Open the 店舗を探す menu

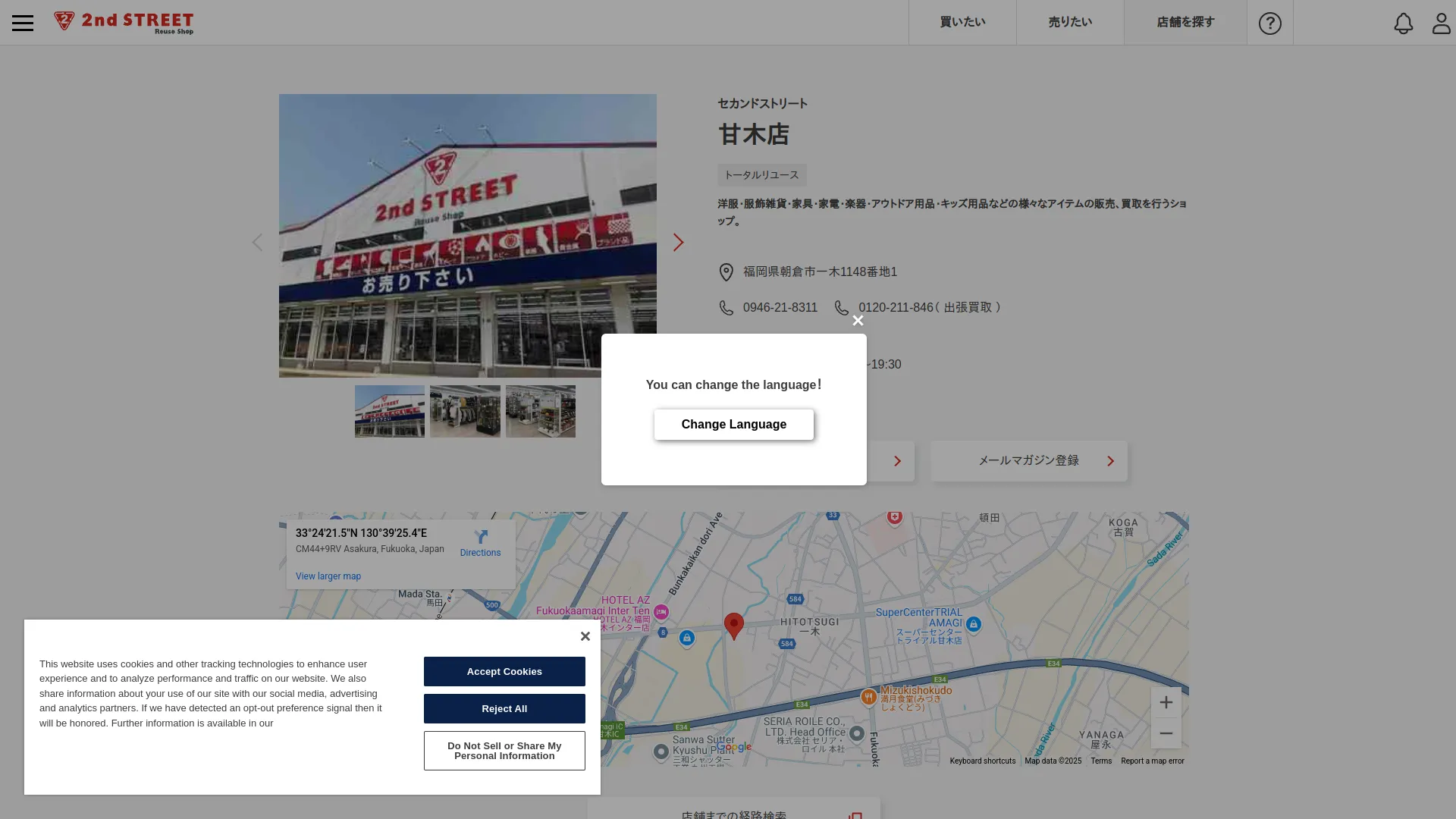(1185, 23)
